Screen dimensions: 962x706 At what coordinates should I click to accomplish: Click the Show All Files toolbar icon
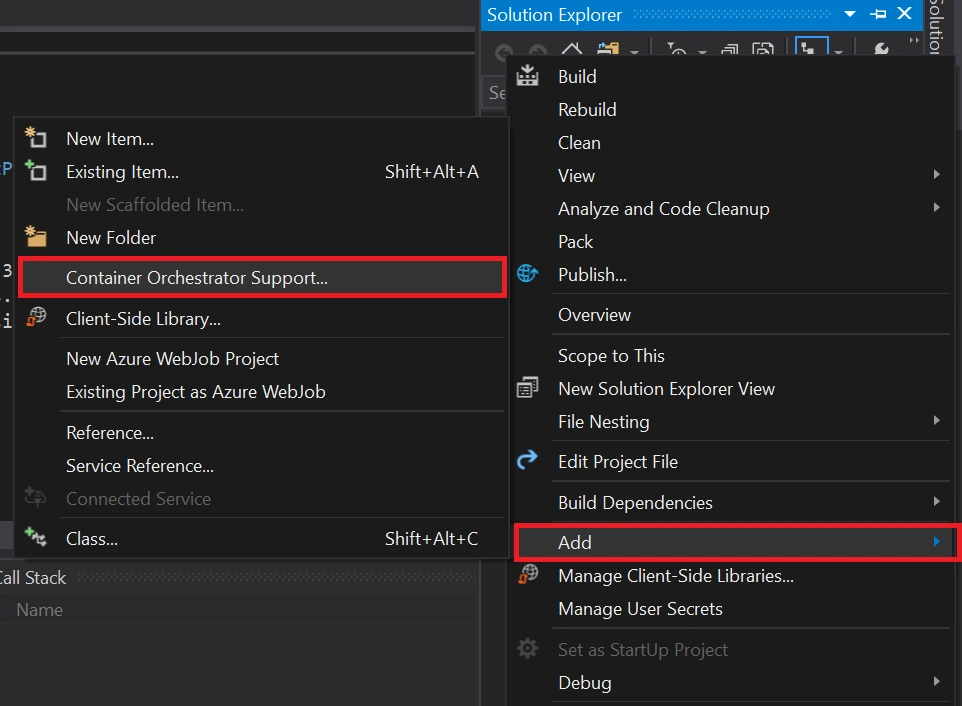(763, 49)
